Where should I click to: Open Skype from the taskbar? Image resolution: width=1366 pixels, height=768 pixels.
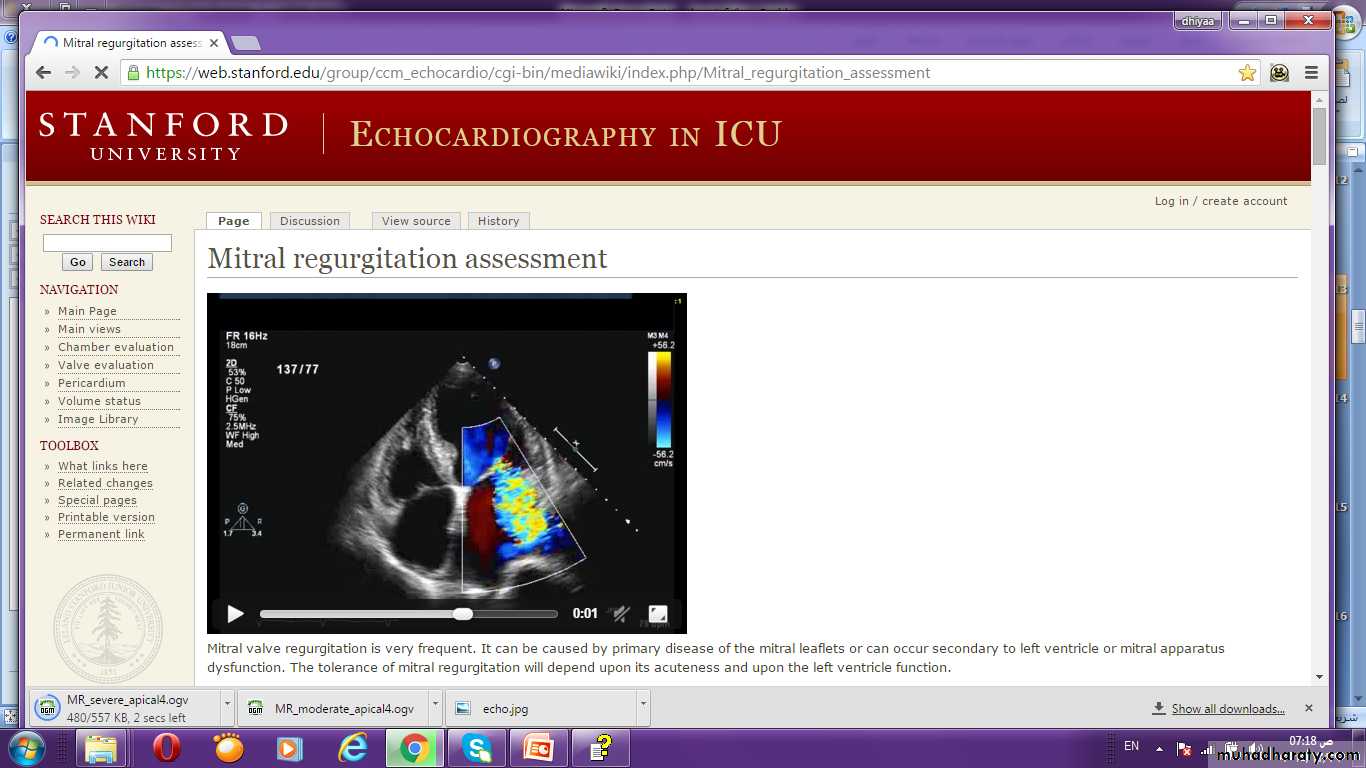[477, 748]
